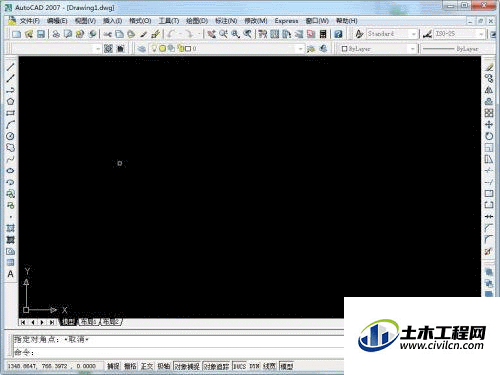Toggle 对象捕捉 object snap button
Viewport: 500px width, 375px height.
[x=187, y=366]
